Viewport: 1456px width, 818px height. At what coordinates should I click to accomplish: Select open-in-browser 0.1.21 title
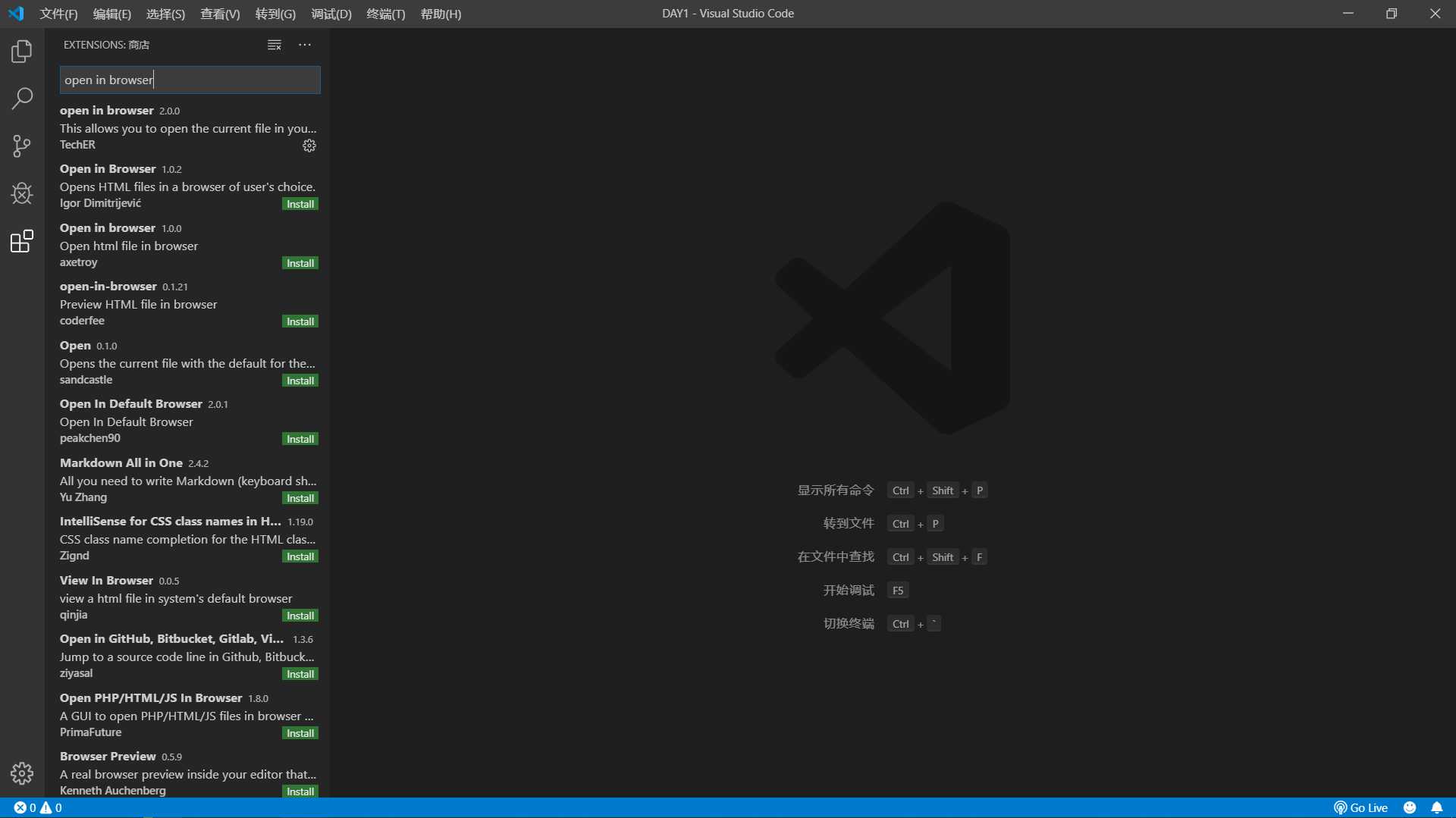click(108, 287)
